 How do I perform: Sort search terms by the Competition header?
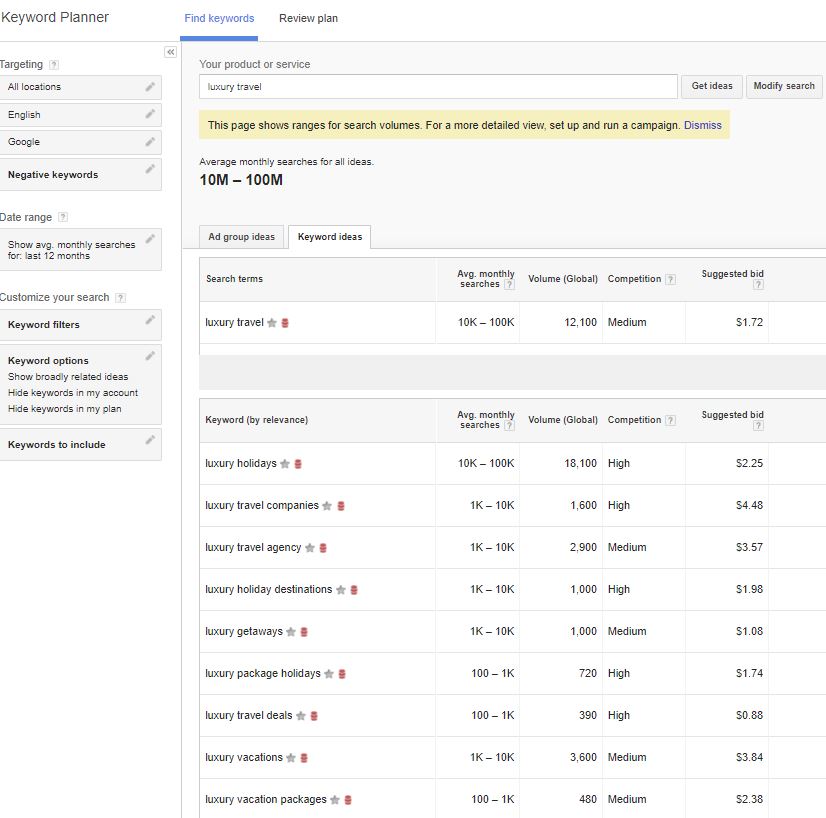[634, 279]
